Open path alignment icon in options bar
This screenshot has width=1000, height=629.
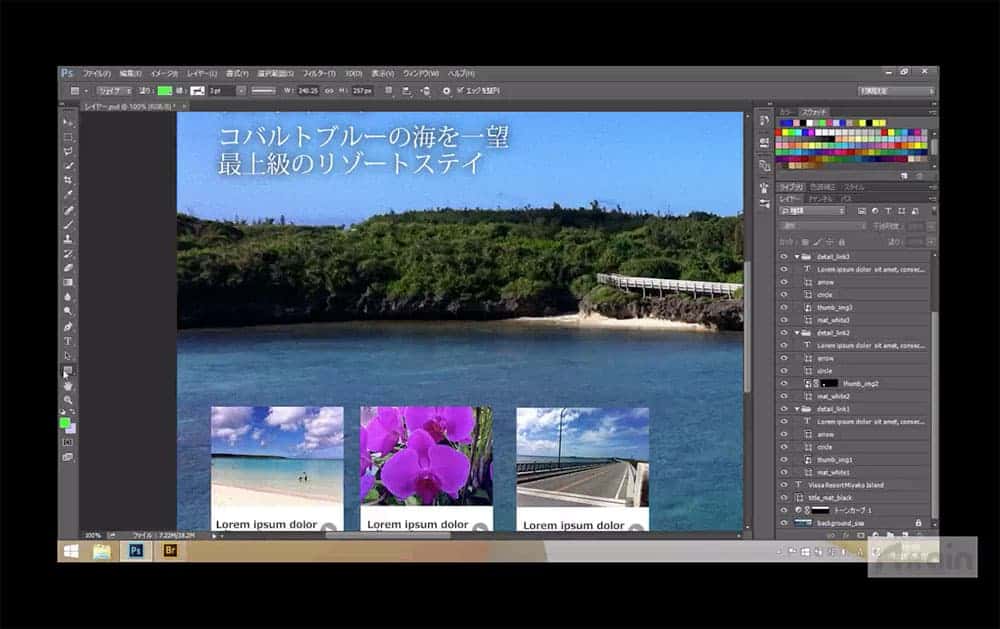coord(406,91)
